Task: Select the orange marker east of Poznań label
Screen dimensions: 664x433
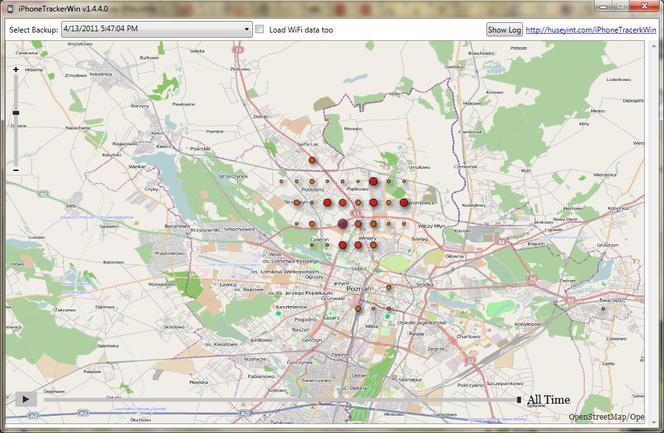Action: [x=388, y=287]
